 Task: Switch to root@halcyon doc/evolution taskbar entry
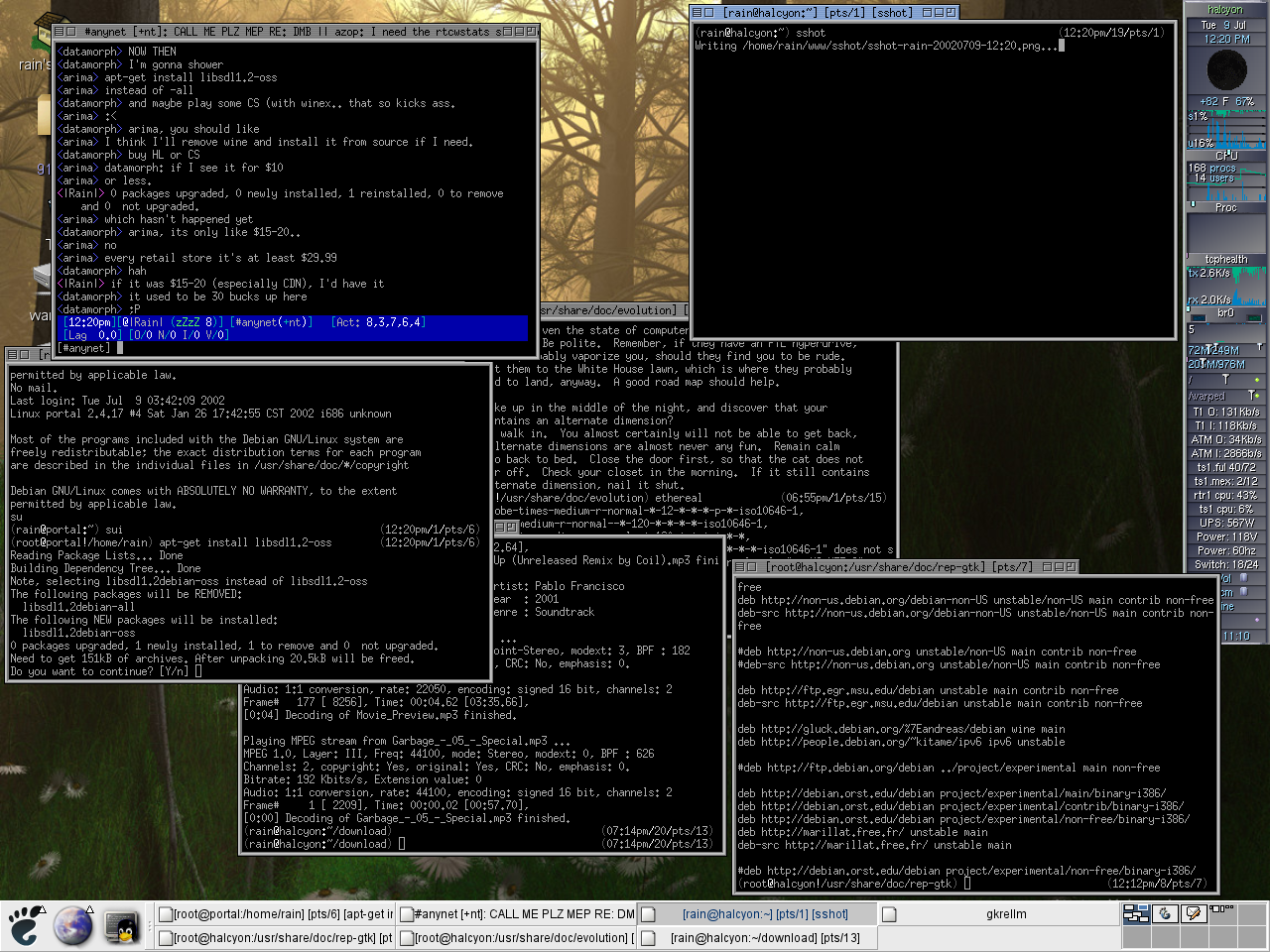tap(516, 937)
